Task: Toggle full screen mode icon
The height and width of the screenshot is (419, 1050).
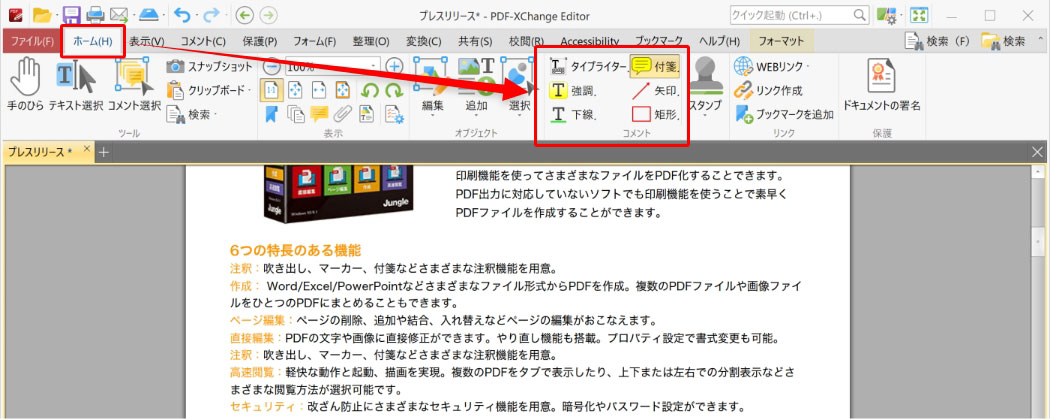Action: tap(918, 14)
